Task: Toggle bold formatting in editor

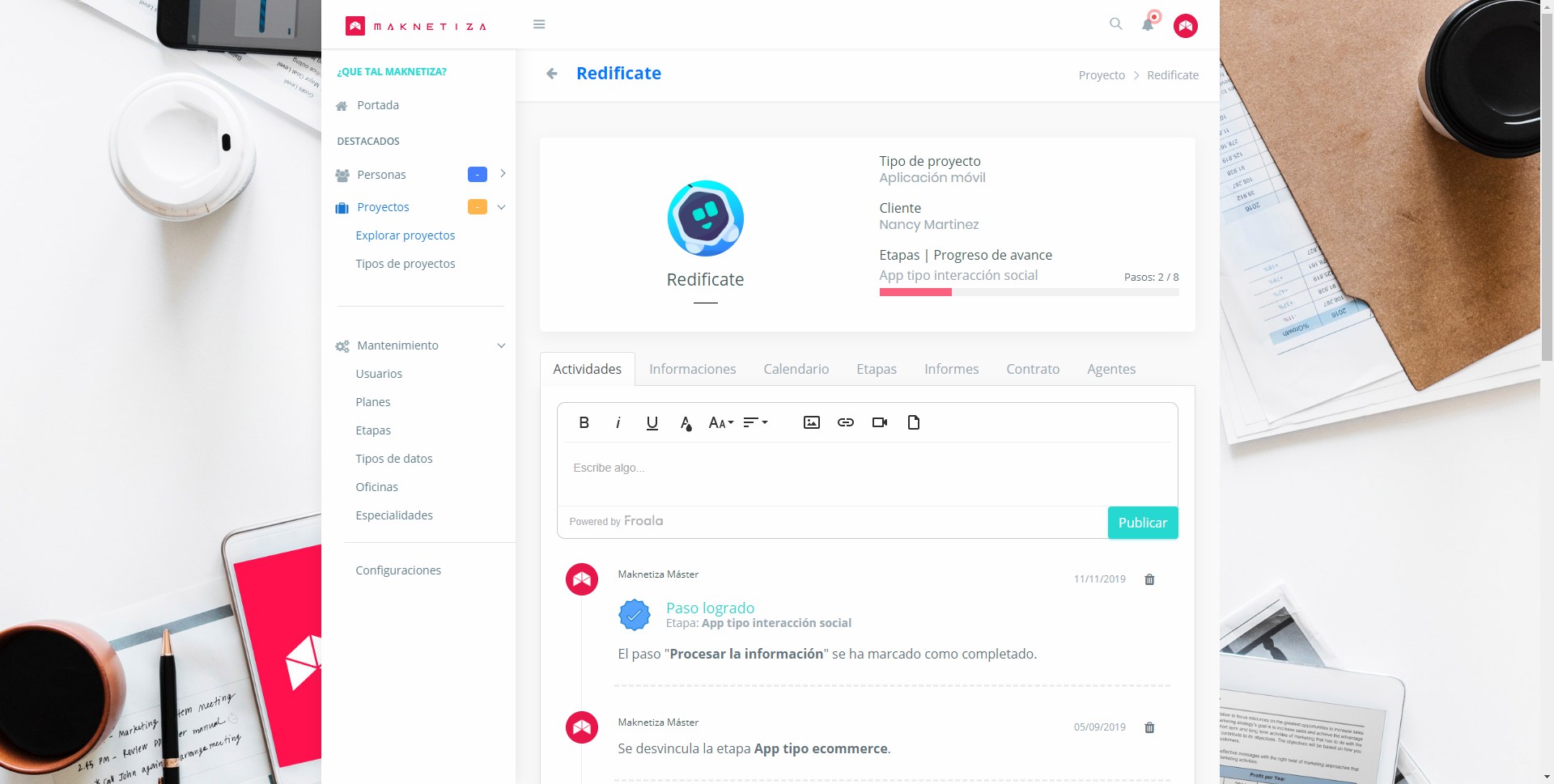Action: click(584, 422)
